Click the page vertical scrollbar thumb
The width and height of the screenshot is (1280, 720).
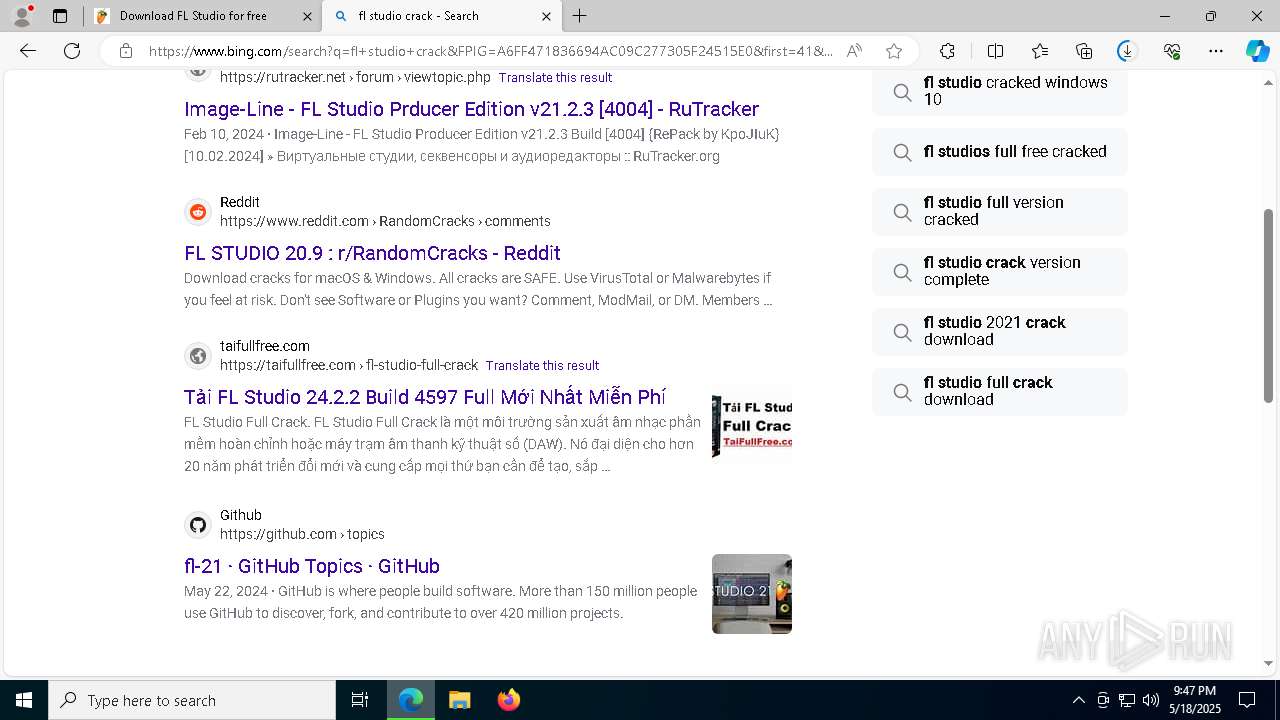(1269, 306)
